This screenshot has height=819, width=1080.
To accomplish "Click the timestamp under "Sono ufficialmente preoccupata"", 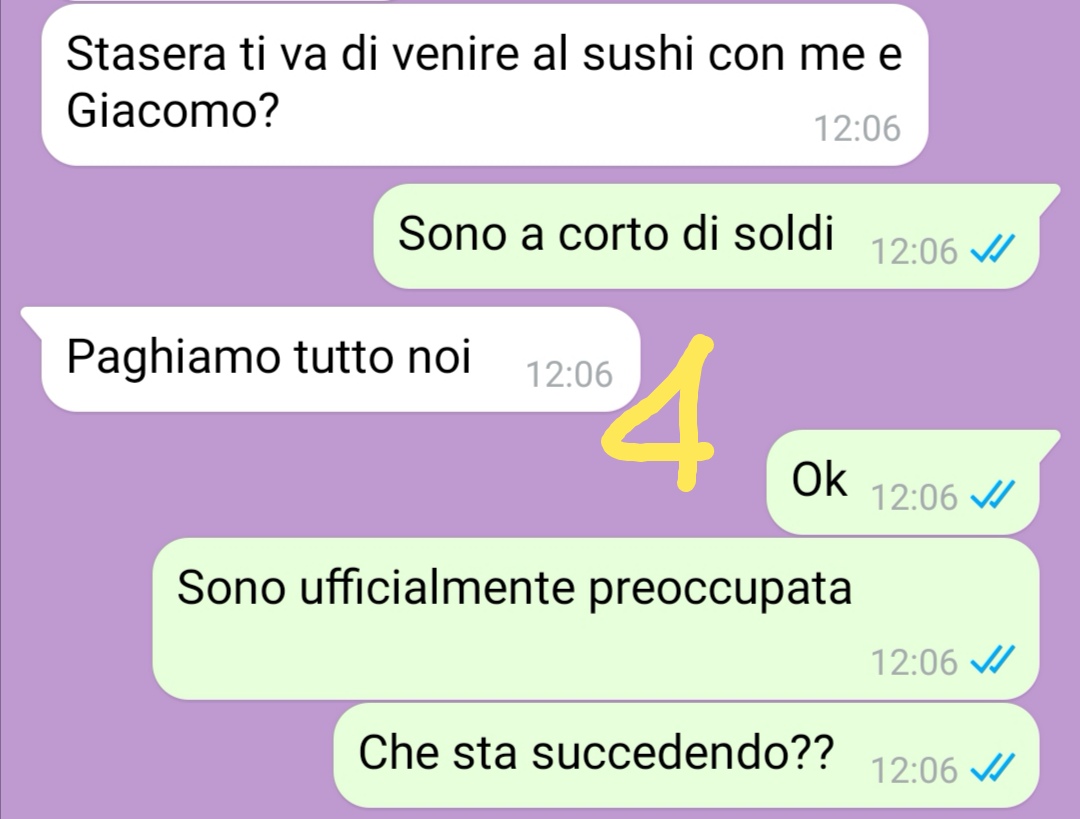I will coord(915,663).
